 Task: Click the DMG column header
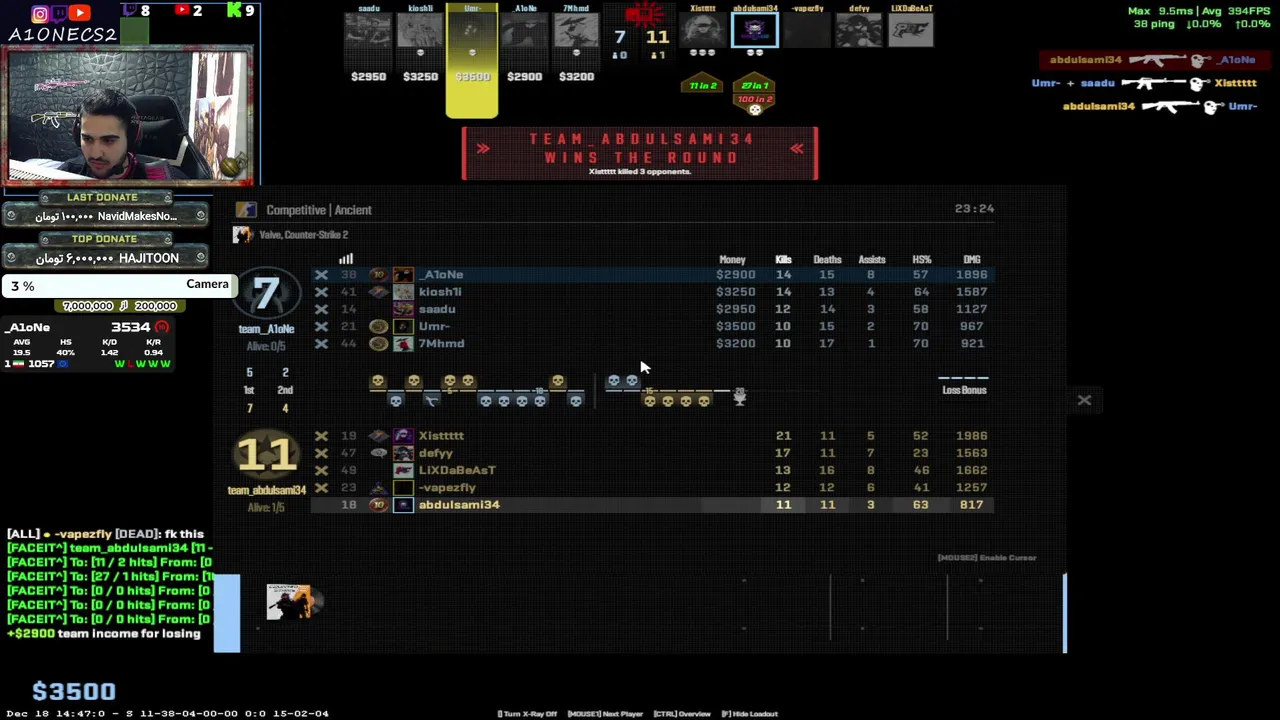(972, 260)
